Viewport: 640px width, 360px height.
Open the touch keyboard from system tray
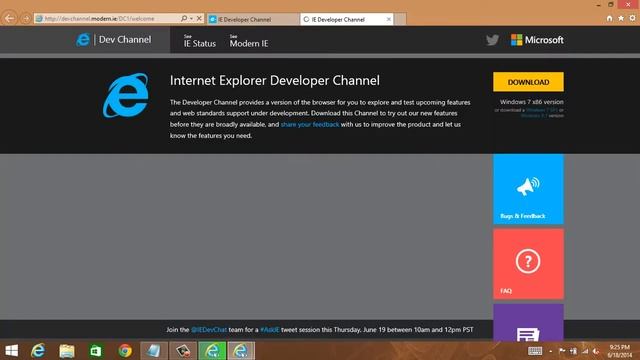click(x=535, y=351)
